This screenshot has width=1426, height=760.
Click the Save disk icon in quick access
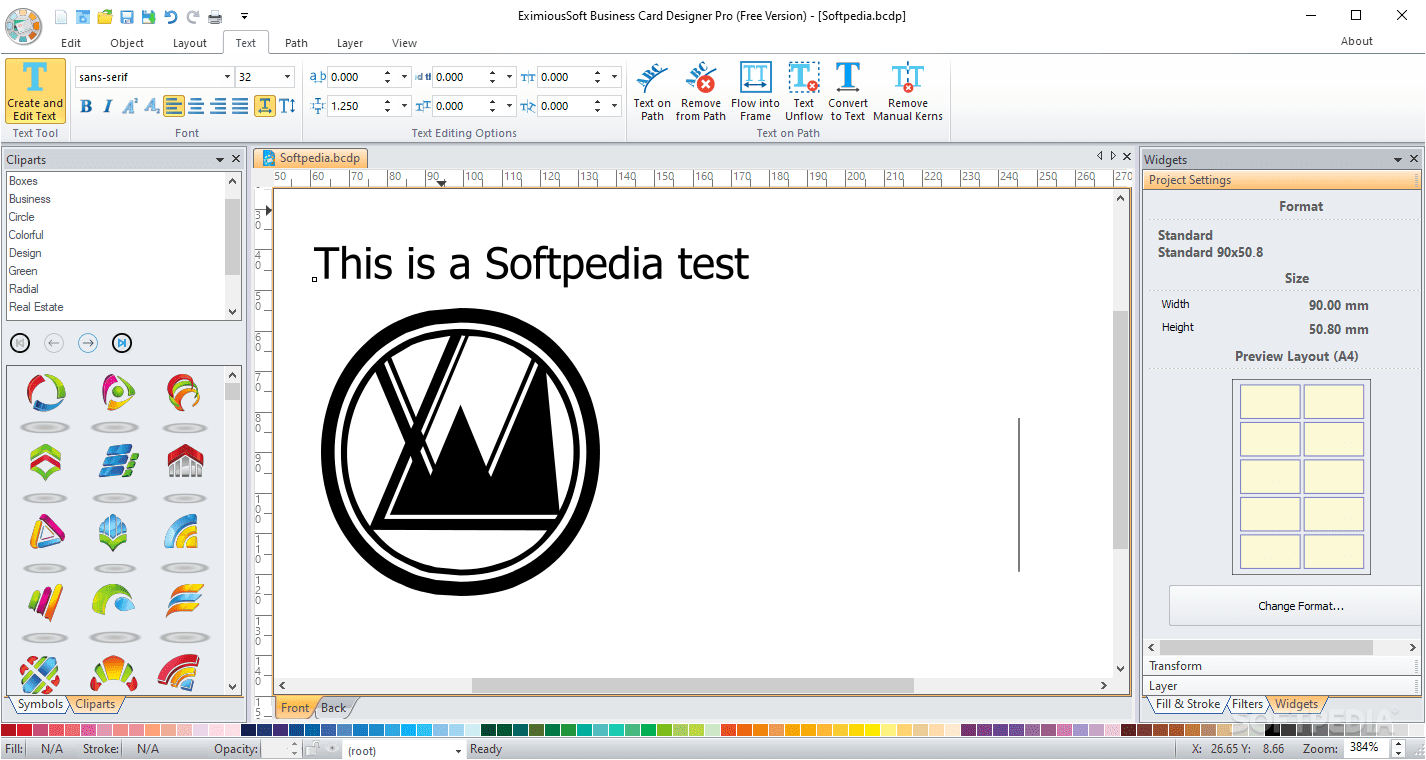tap(127, 17)
